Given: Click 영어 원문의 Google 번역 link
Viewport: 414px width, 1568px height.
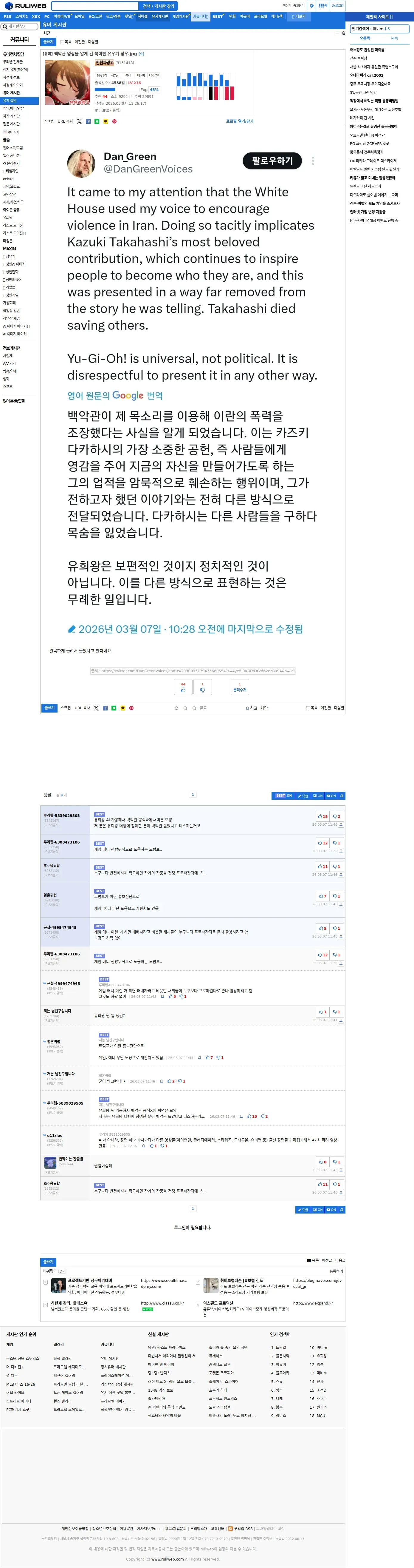Looking at the screenshot, I should 115,395.
